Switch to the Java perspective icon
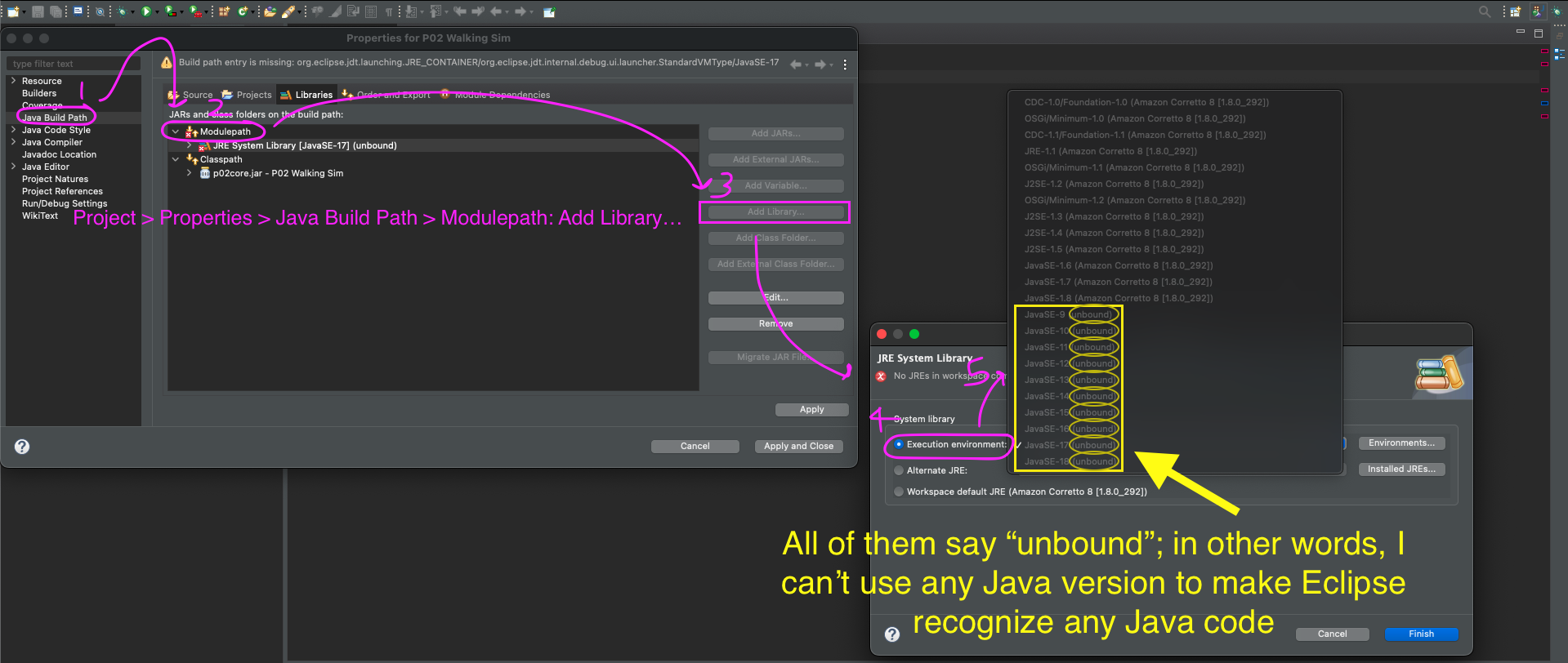The height and width of the screenshot is (663, 1568). [x=1539, y=11]
